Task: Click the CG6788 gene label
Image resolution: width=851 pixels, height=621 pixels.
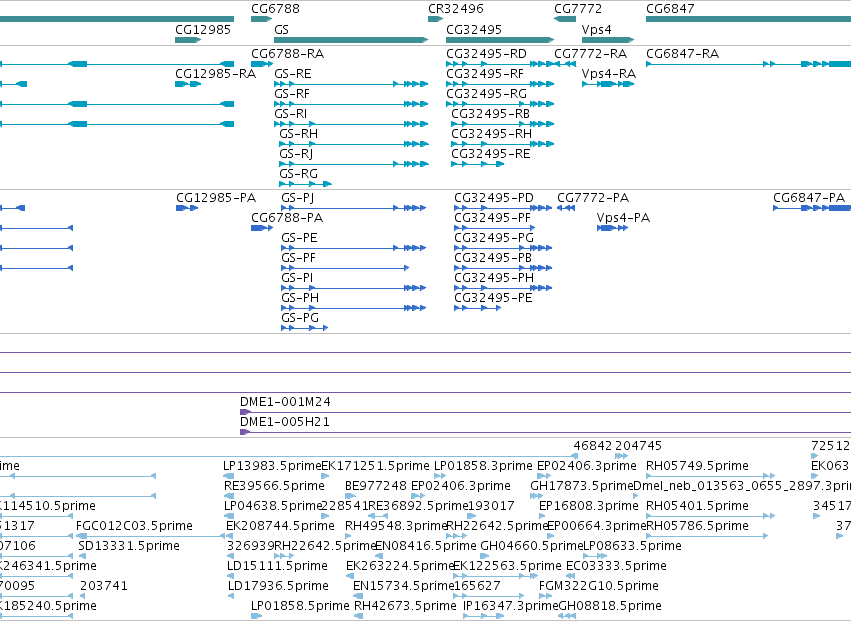Action: coord(275,9)
